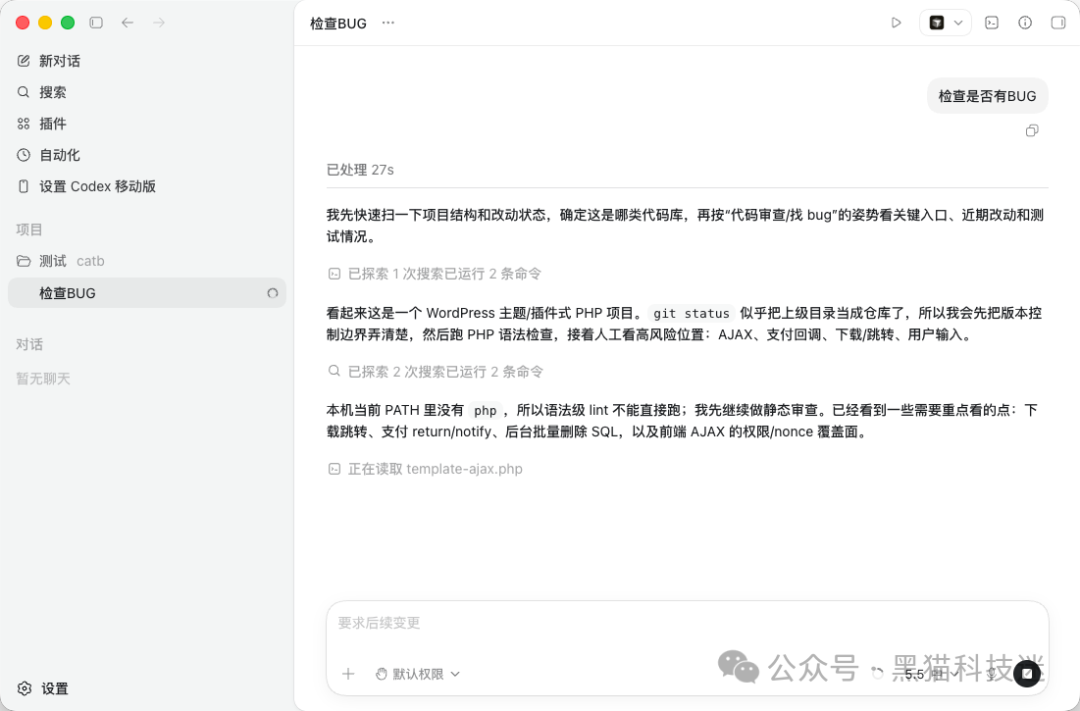Click the new conversation pencil icon

(x=23, y=61)
